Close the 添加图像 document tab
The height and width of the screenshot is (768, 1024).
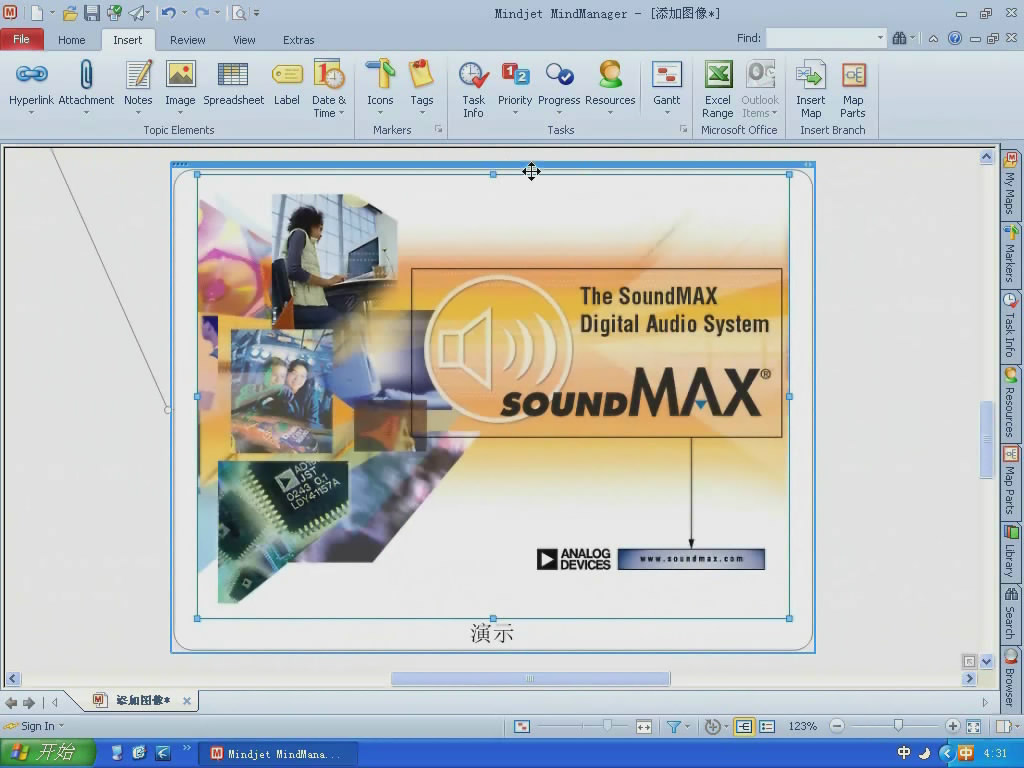187,701
